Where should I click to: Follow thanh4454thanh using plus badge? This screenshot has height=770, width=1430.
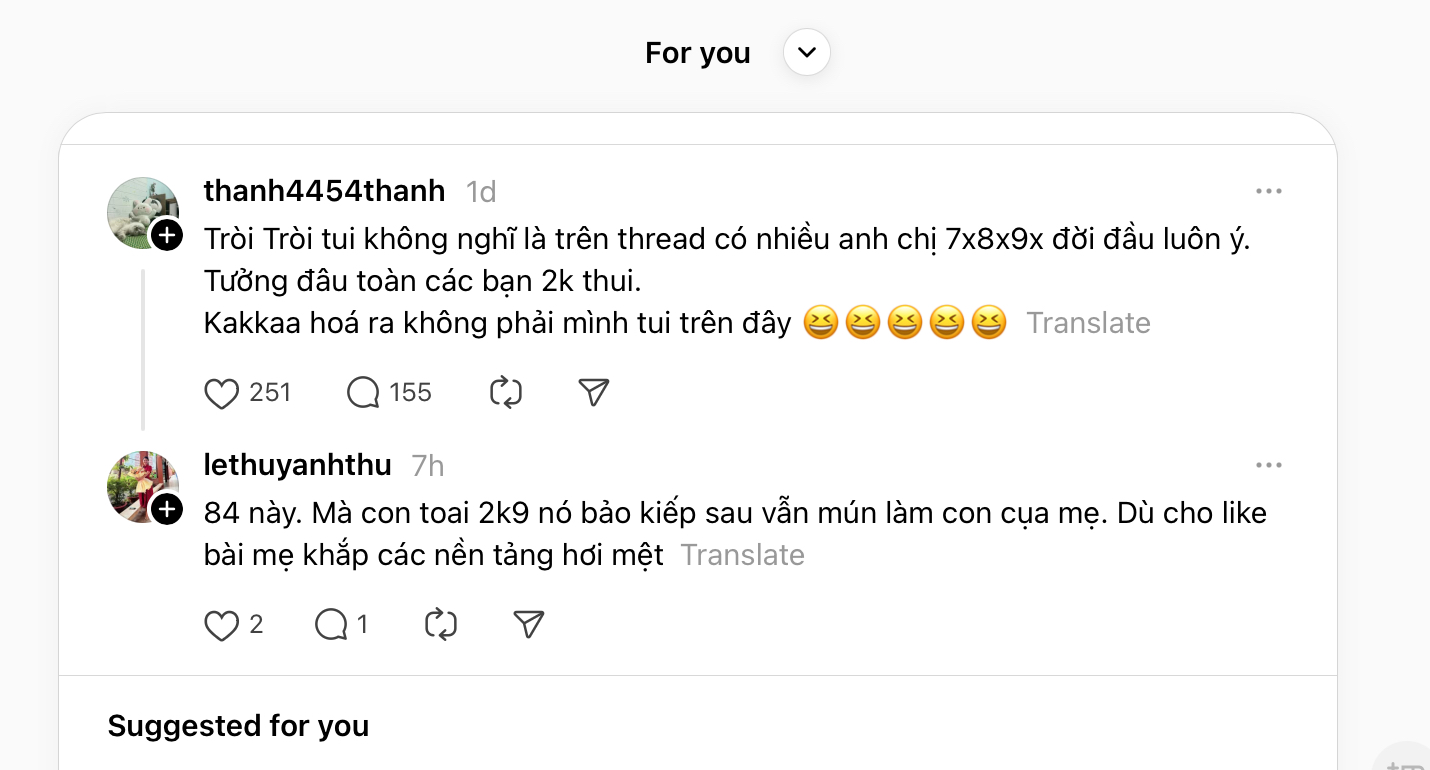pyautogui.click(x=166, y=236)
